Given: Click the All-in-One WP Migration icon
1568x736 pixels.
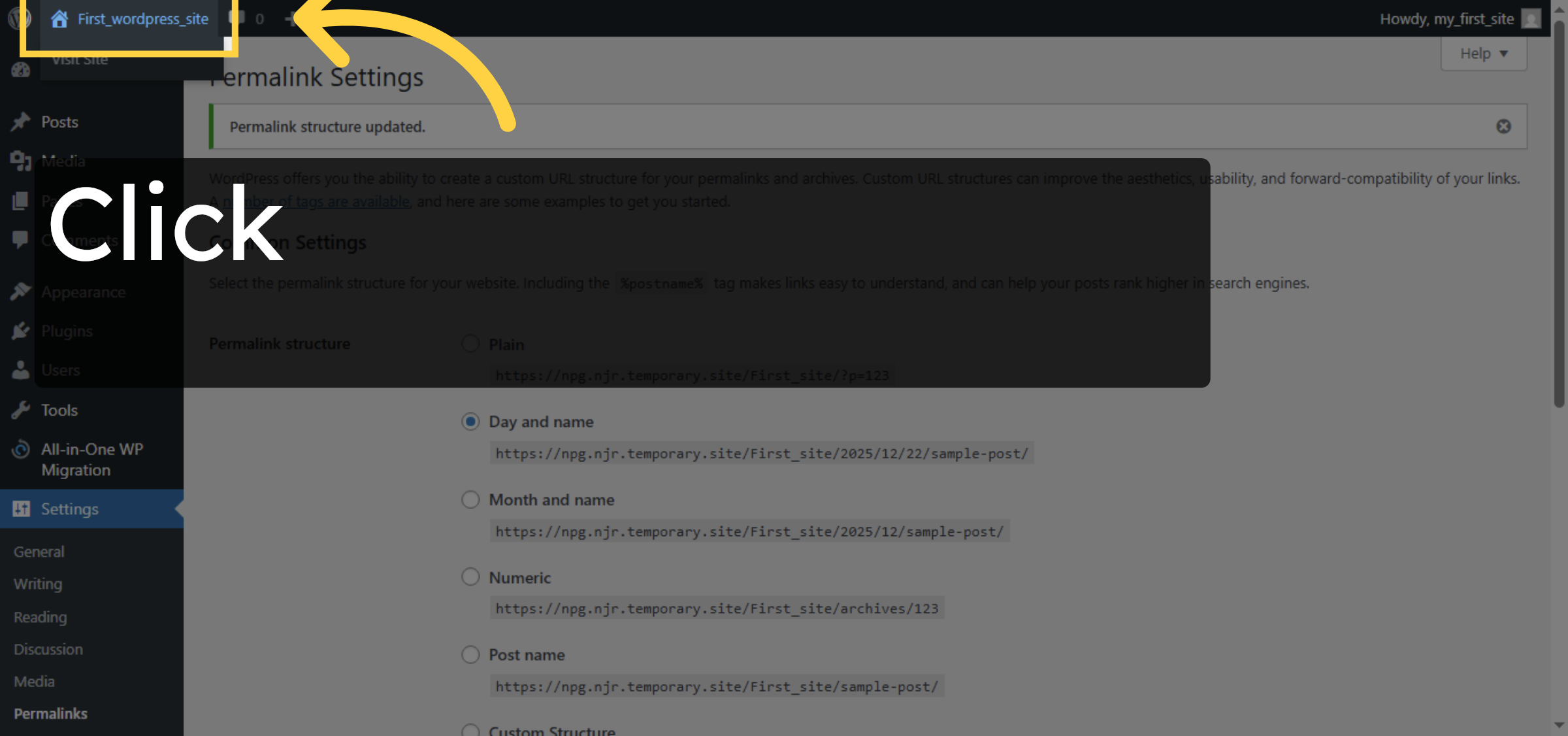Looking at the screenshot, I should [21, 450].
